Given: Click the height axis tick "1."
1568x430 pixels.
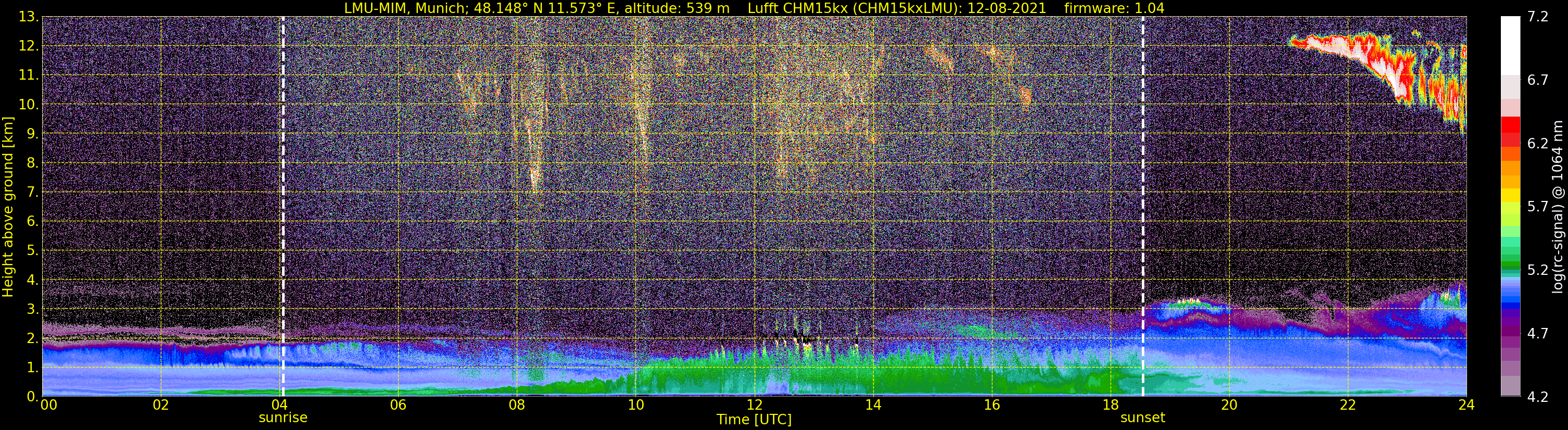Looking at the screenshot, I should 32,367.
